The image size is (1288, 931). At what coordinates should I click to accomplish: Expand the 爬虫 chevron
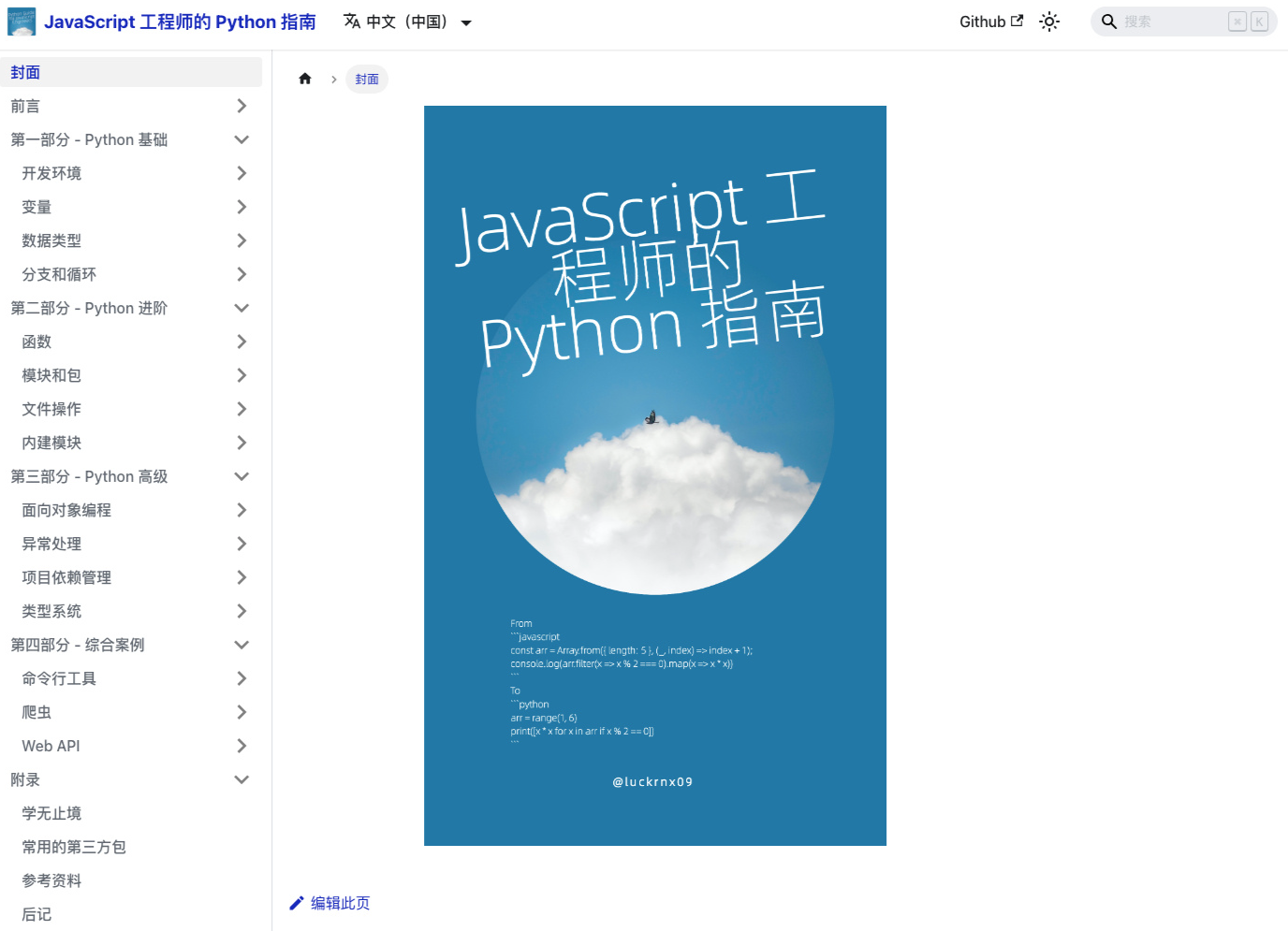[x=241, y=712]
